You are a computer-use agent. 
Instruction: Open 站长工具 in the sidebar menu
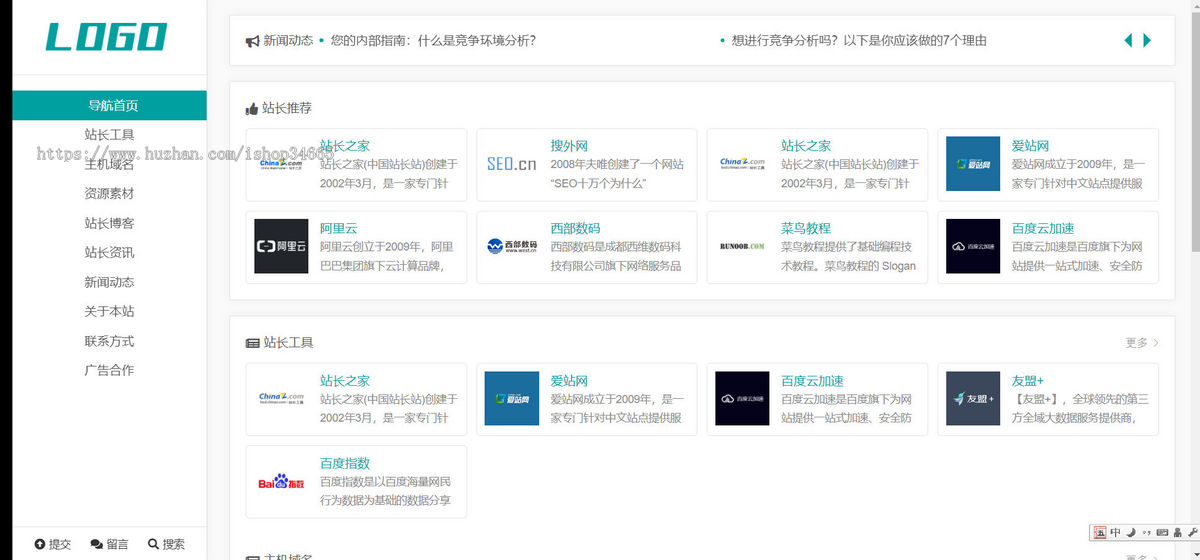pyautogui.click(x=109, y=134)
